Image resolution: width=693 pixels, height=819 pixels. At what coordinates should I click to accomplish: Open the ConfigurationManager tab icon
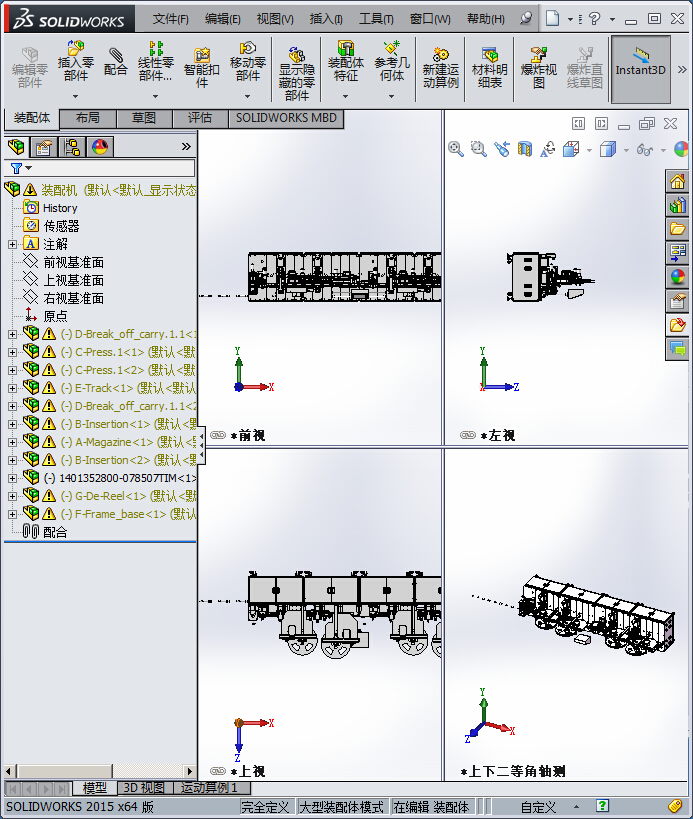tap(72, 147)
